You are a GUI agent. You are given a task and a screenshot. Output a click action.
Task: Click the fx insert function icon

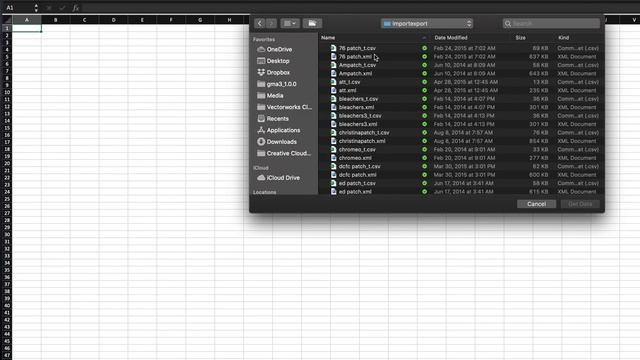click(x=76, y=8)
